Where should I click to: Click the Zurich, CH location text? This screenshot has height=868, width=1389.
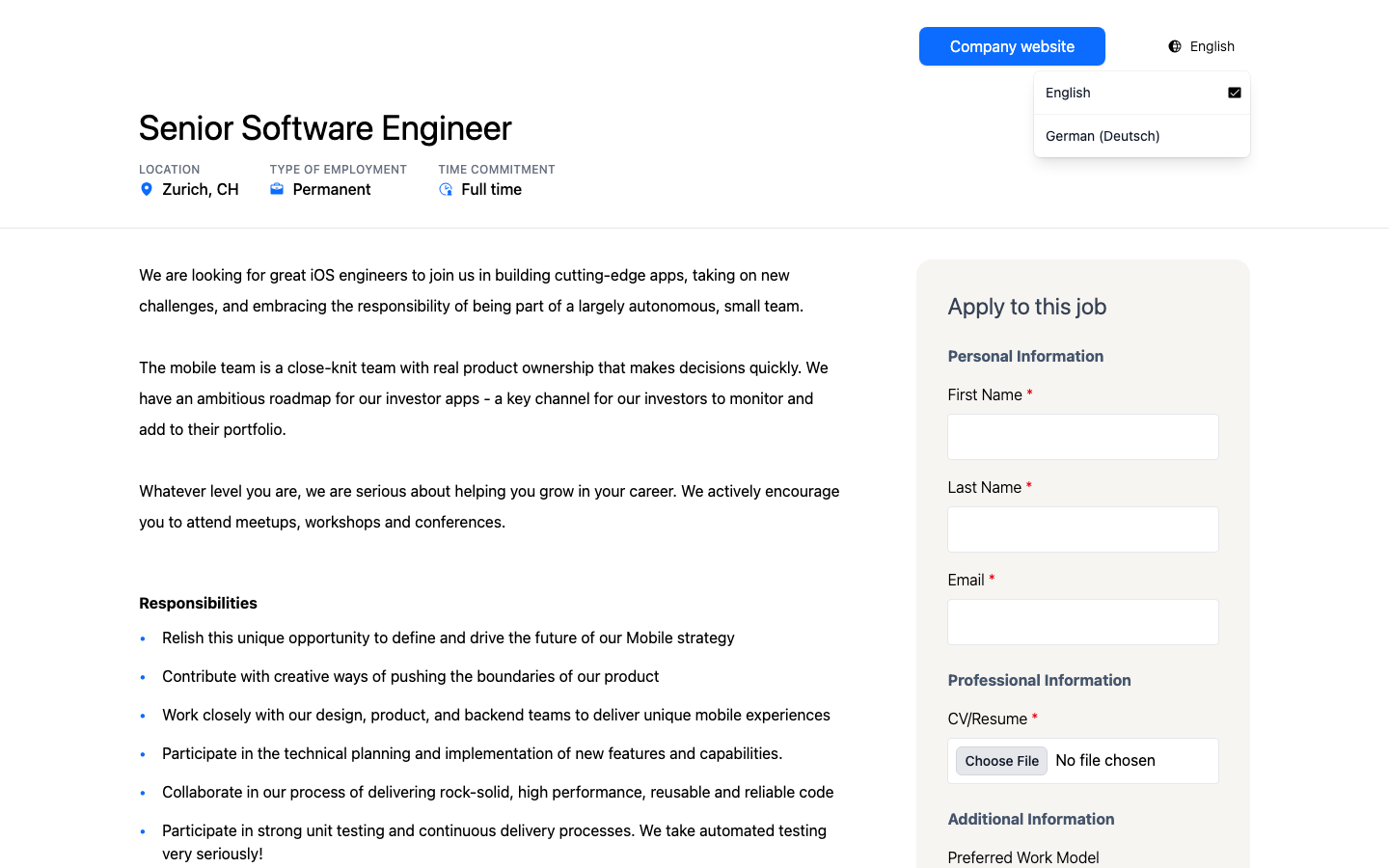pos(201,189)
